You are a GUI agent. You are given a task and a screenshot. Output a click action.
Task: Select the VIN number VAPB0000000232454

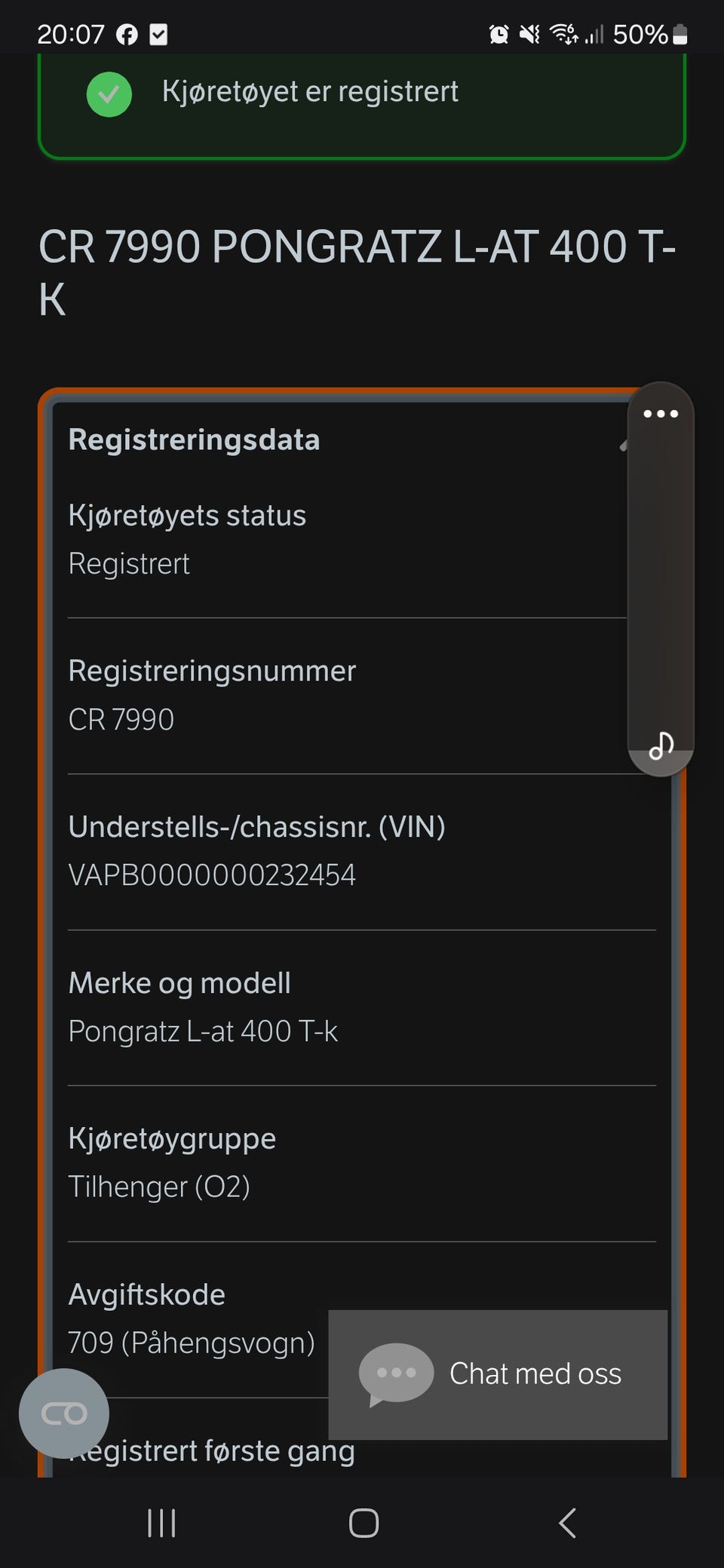coord(212,875)
